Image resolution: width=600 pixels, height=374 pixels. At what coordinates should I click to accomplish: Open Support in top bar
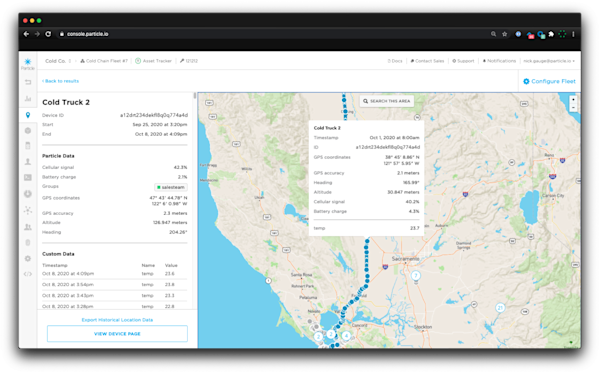point(463,61)
